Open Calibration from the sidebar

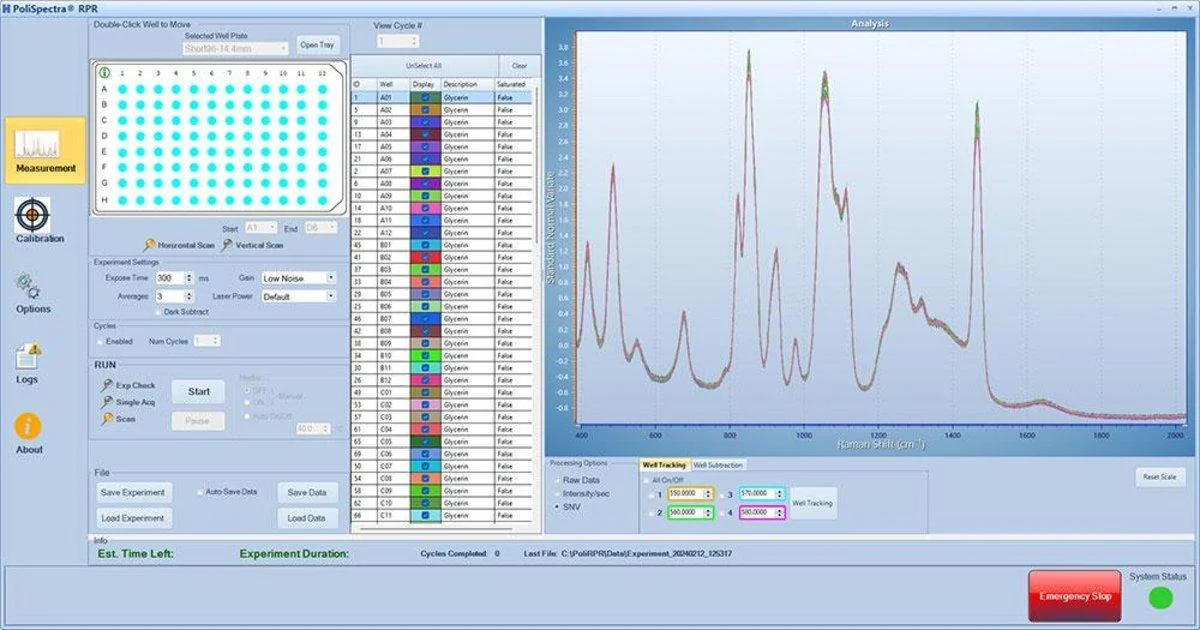tap(33, 214)
